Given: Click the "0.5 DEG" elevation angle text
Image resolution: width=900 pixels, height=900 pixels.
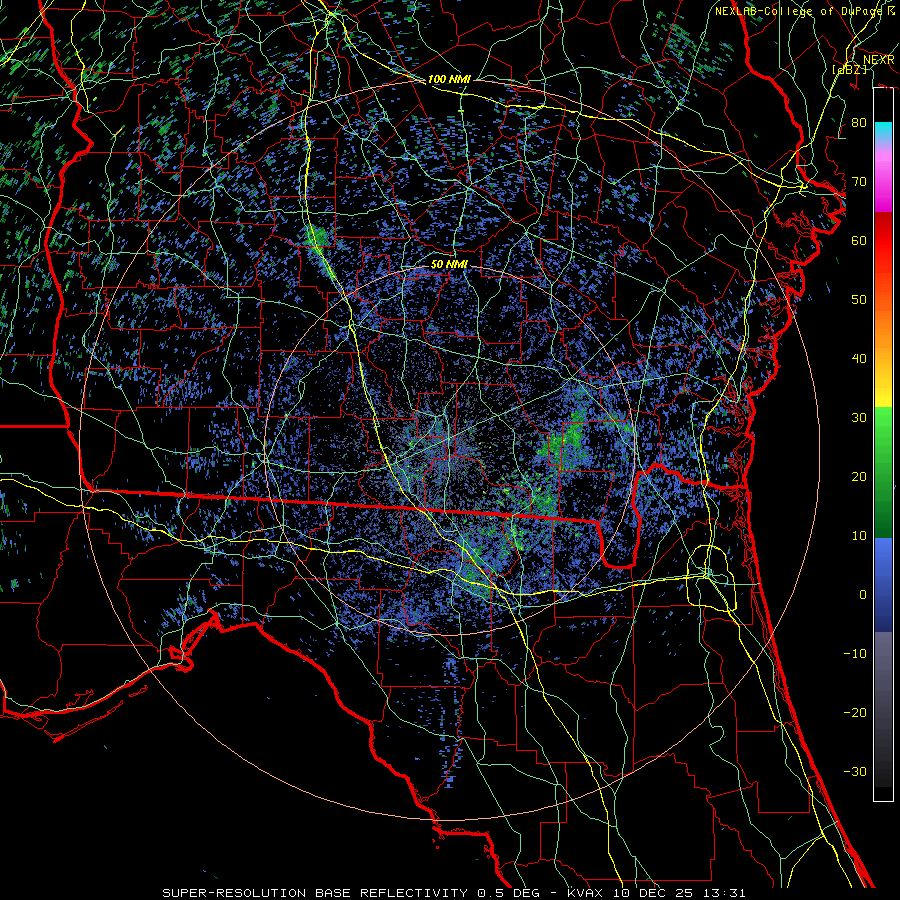Looking at the screenshot, I should click(509, 893).
